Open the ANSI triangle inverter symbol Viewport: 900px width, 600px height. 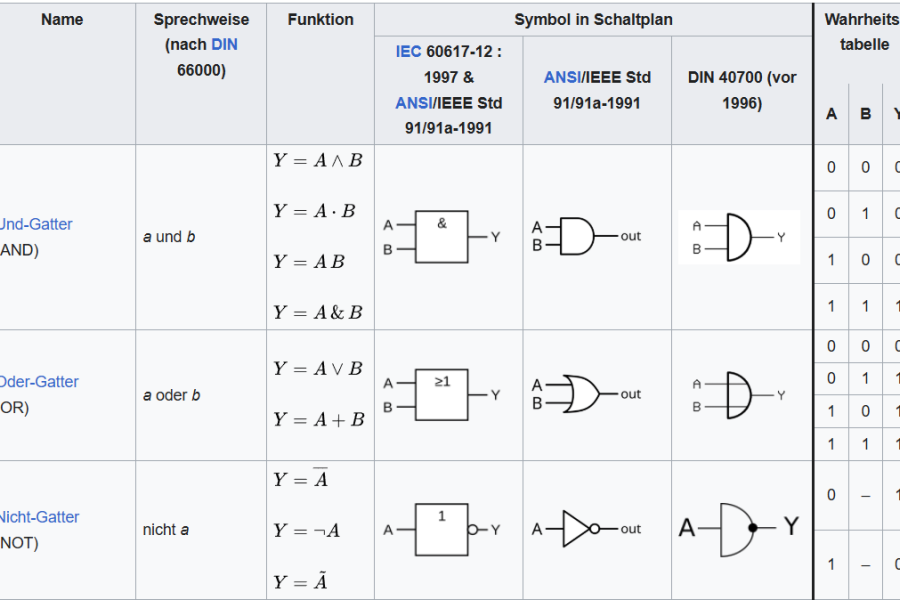tap(586, 529)
